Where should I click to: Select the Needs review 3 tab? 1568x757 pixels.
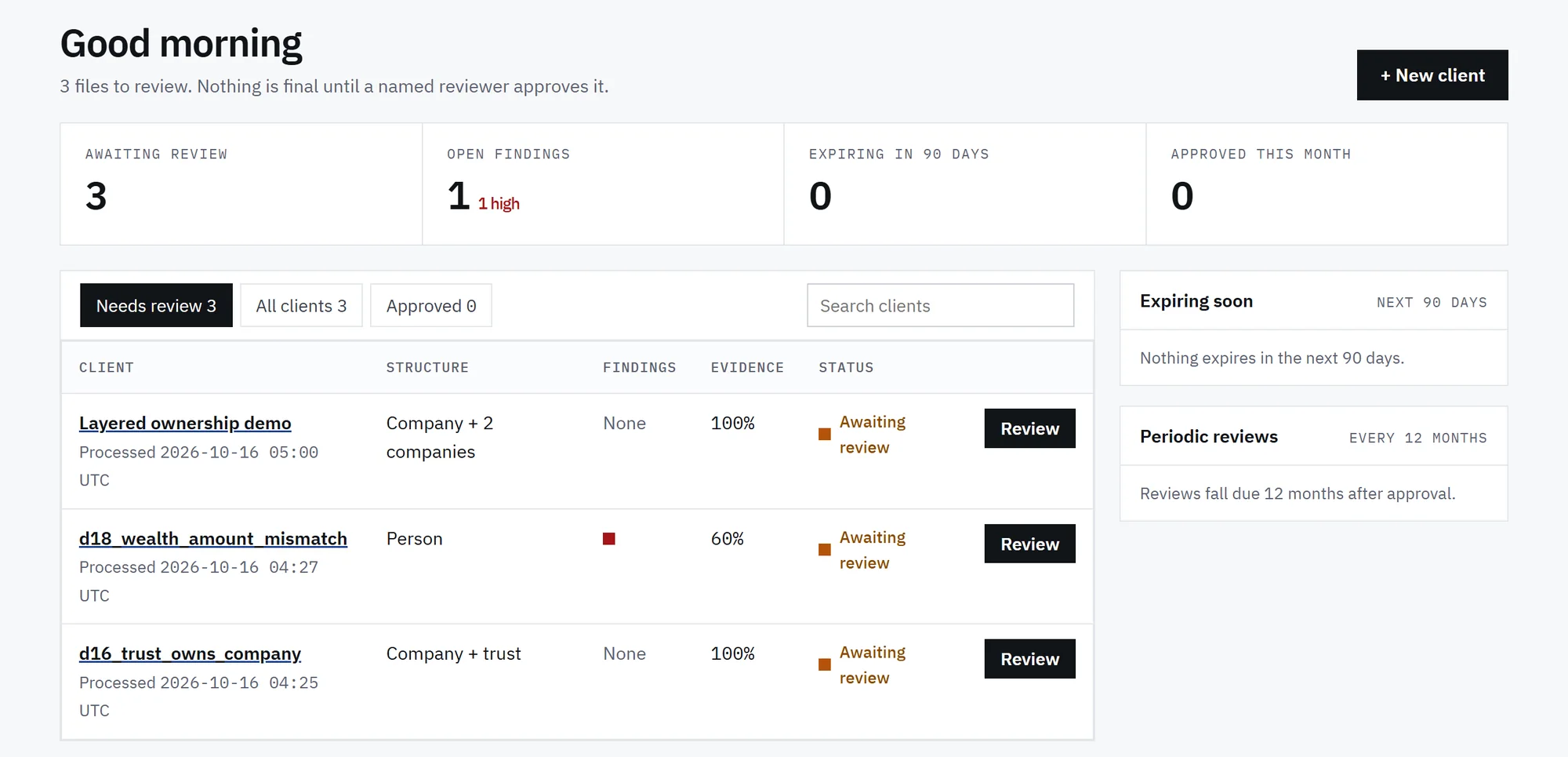click(x=156, y=305)
